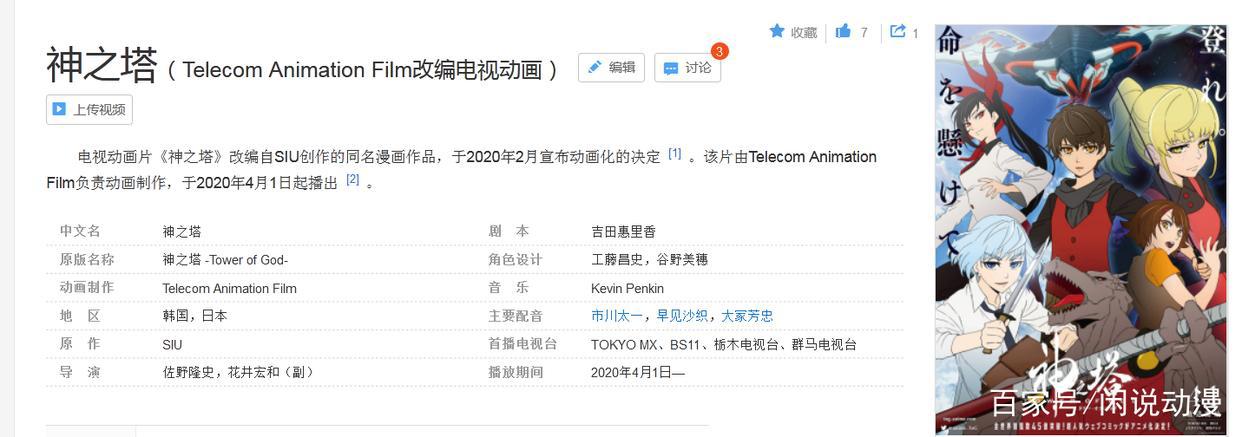
Task: Click the 收藏 favorite label
Action: (804, 33)
